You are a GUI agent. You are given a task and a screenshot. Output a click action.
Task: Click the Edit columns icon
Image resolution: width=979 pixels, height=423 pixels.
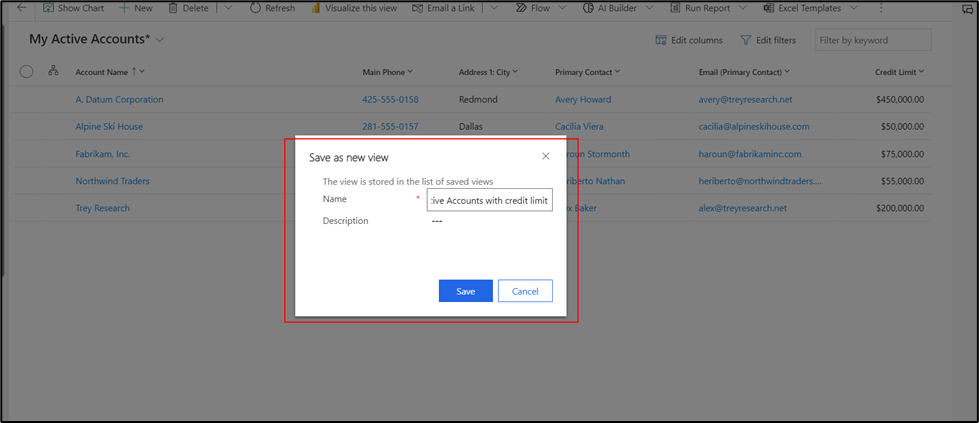pyautogui.click(x=661, y=40)
